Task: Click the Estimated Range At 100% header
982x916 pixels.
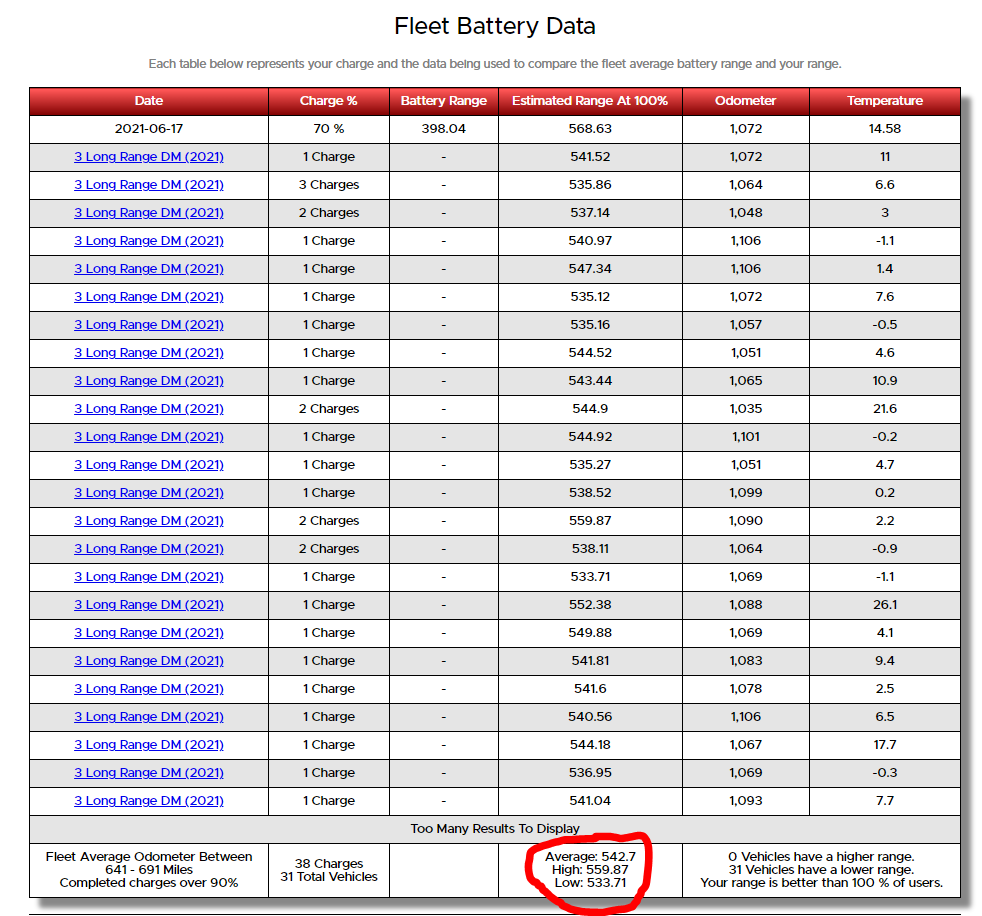Action: pos(590,101)
